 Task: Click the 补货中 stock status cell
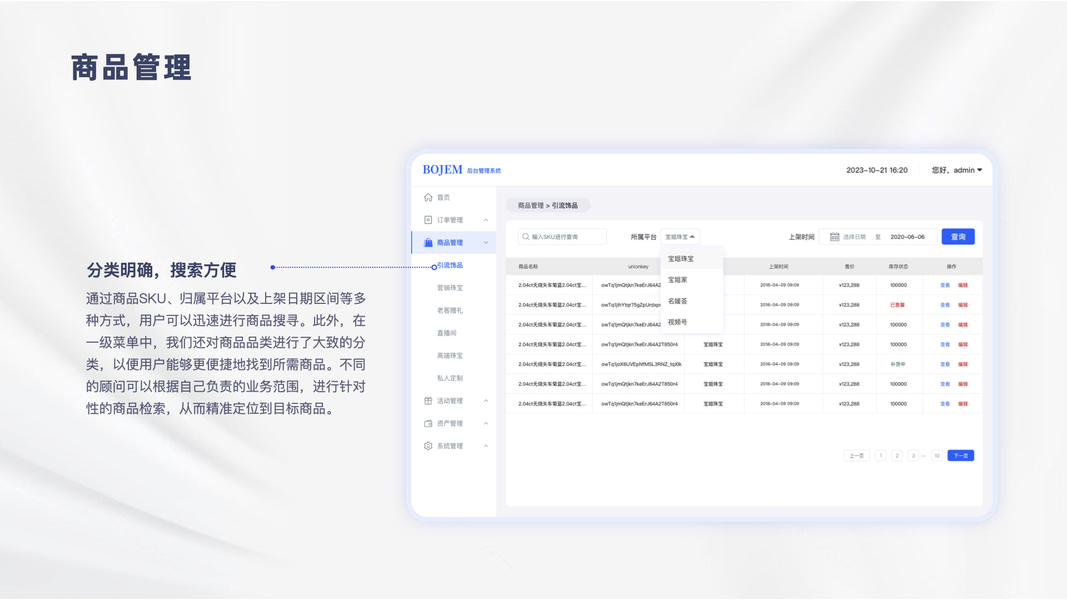898,364
